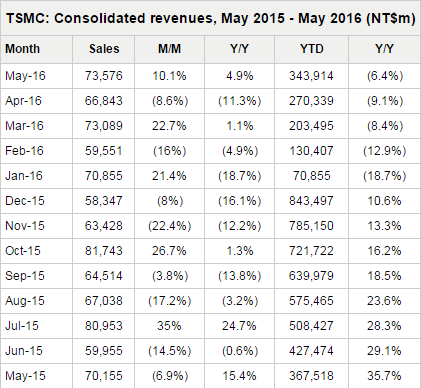
Task: Click the May-16 YTD value 343,914
Action: click(x=311, y=76)
